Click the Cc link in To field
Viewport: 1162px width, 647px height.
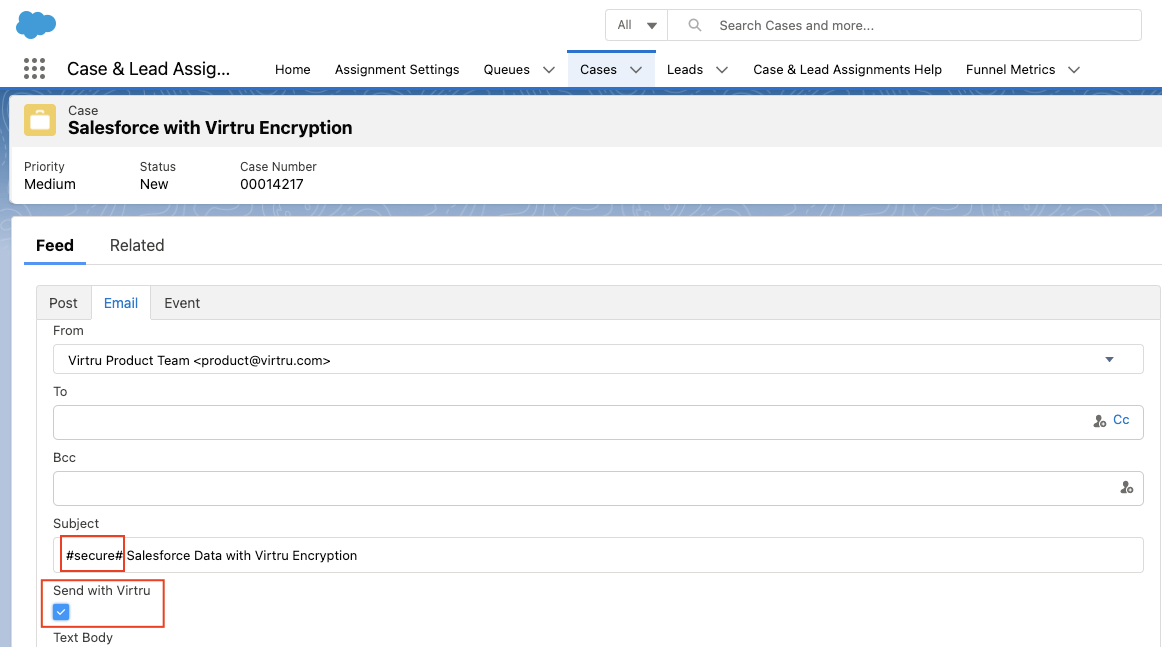(1121, 420)
